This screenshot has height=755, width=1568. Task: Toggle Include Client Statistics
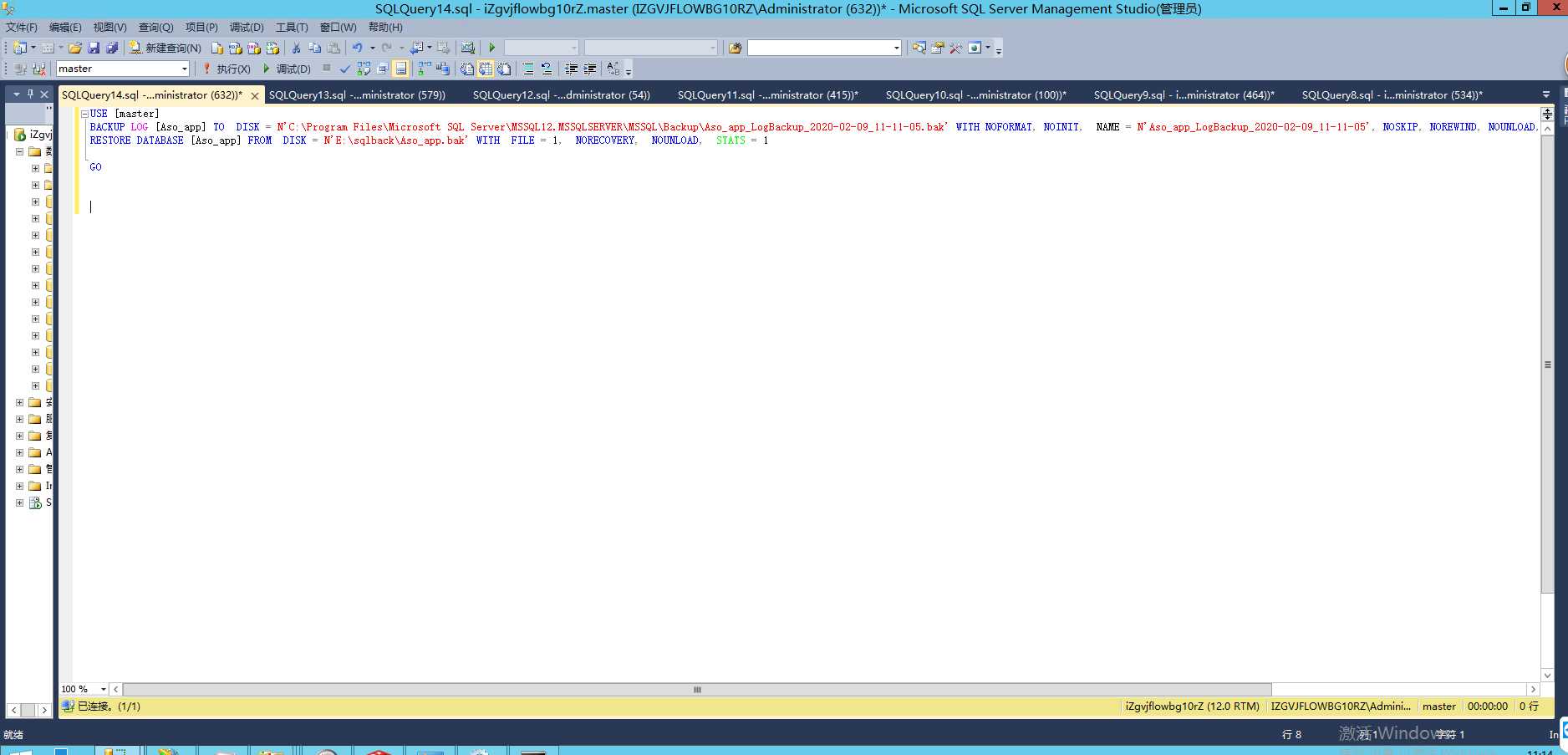(x=443, y=69)
